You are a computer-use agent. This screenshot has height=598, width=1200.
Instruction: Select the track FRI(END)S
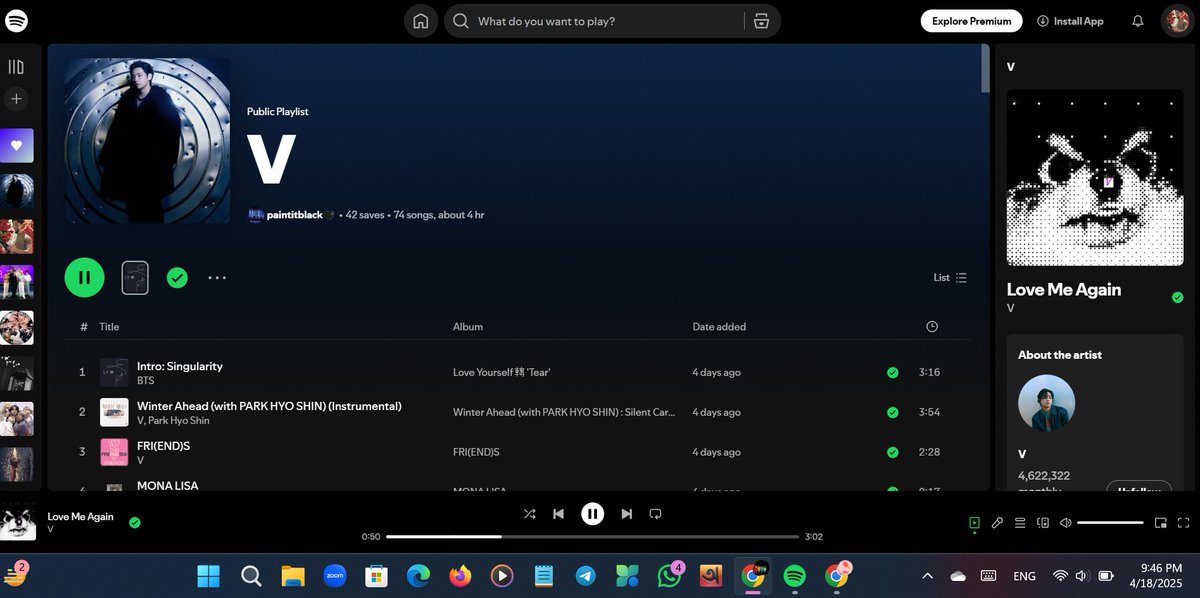(x=163, y=446)
